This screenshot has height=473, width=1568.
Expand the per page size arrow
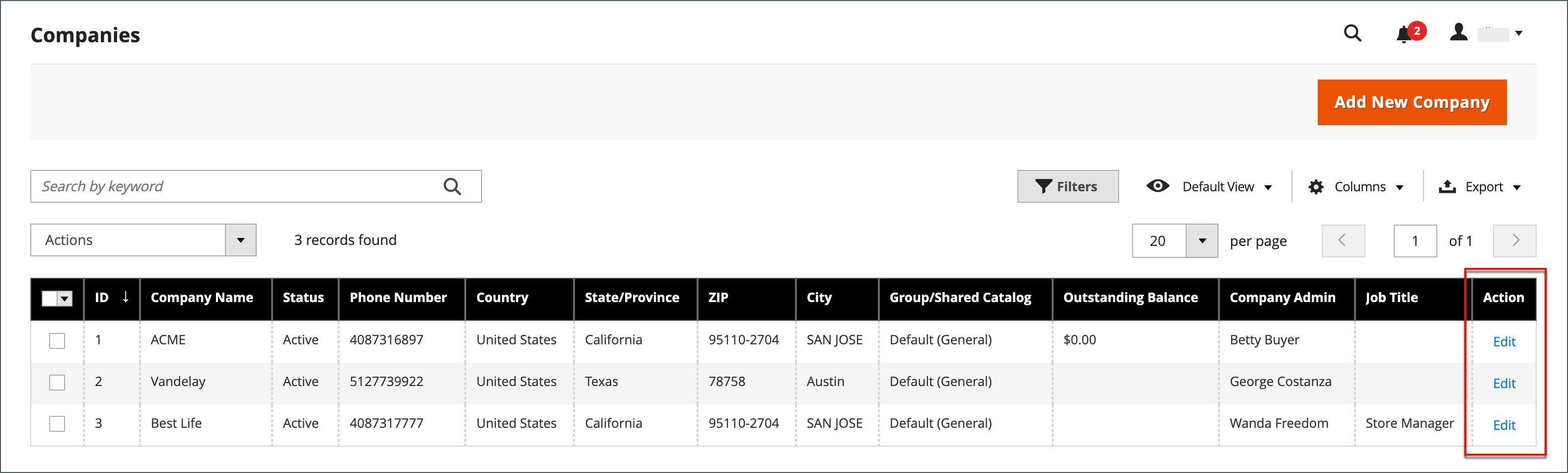tap(1202, 241)
